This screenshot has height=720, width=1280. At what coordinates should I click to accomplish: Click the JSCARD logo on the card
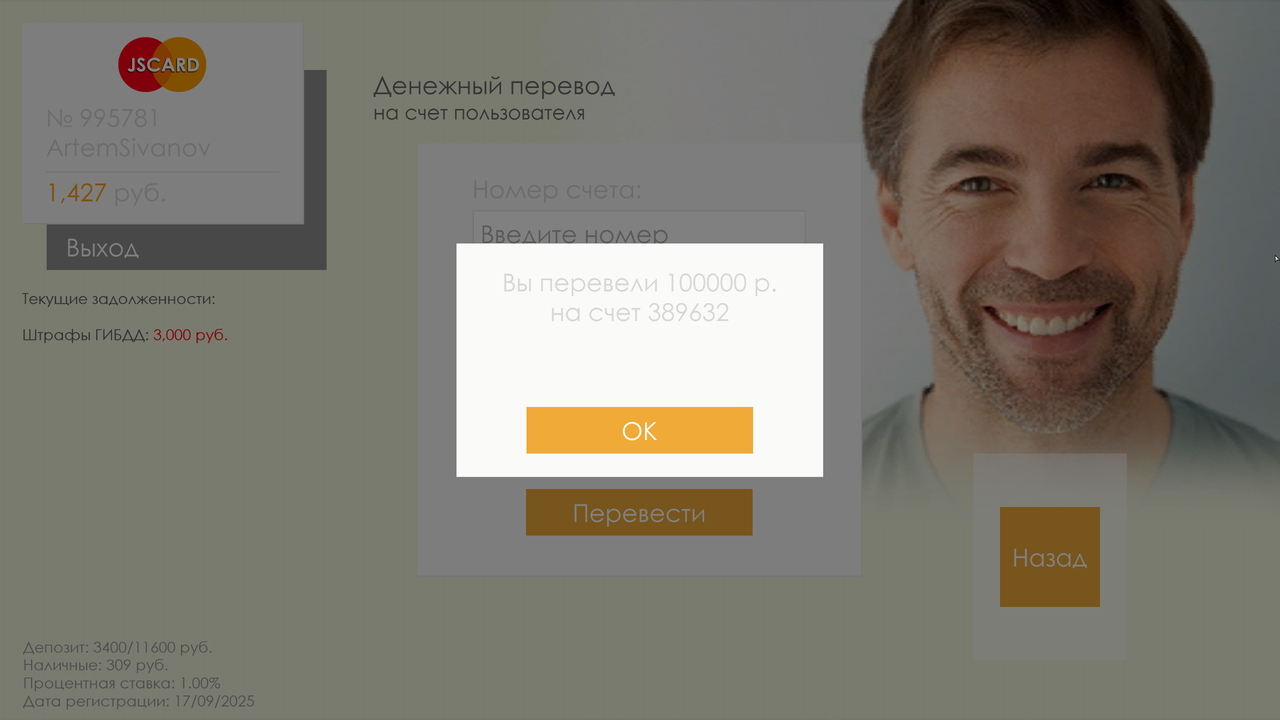click(162, 65)
